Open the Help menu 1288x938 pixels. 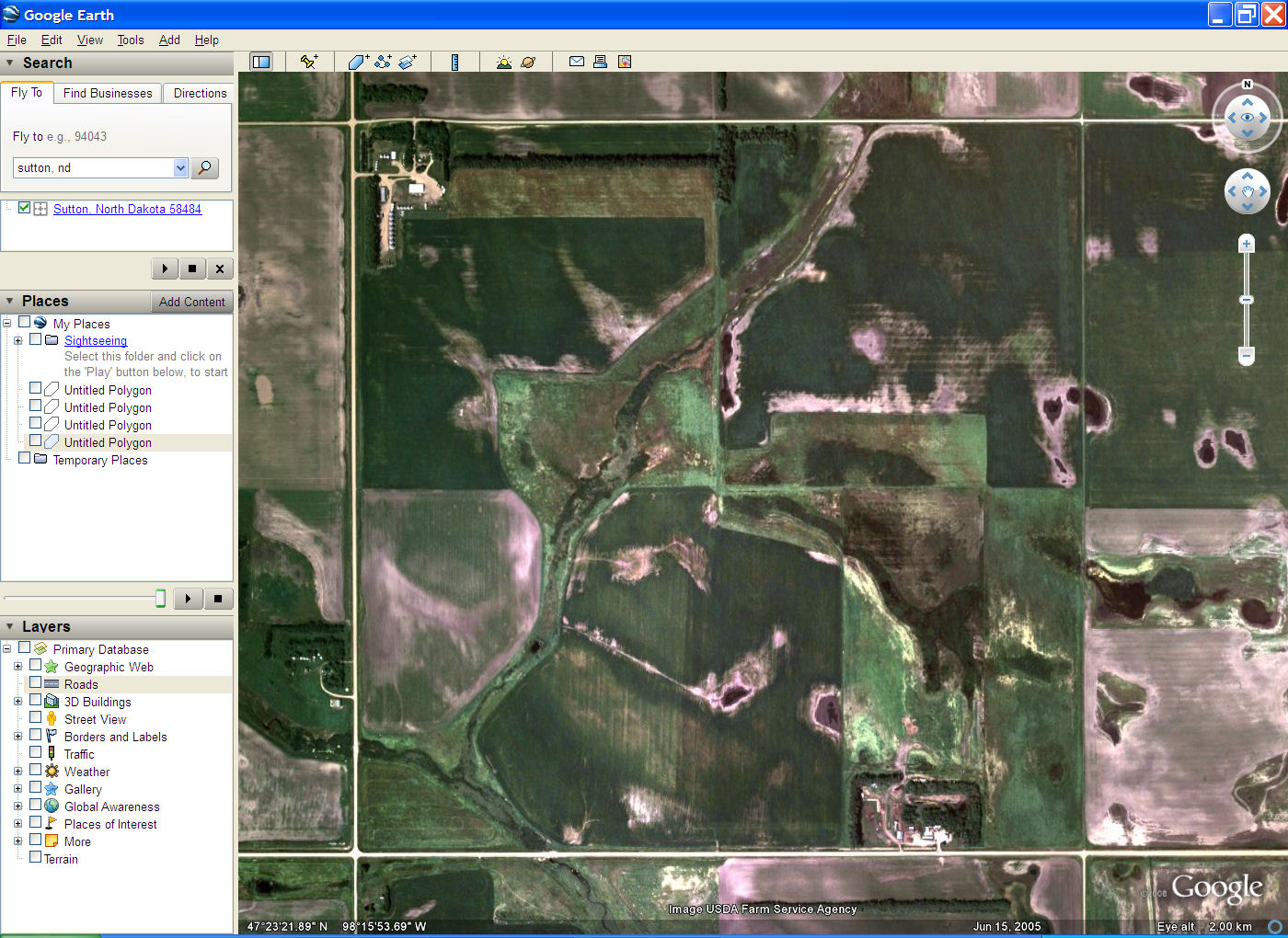click(207, 40)
